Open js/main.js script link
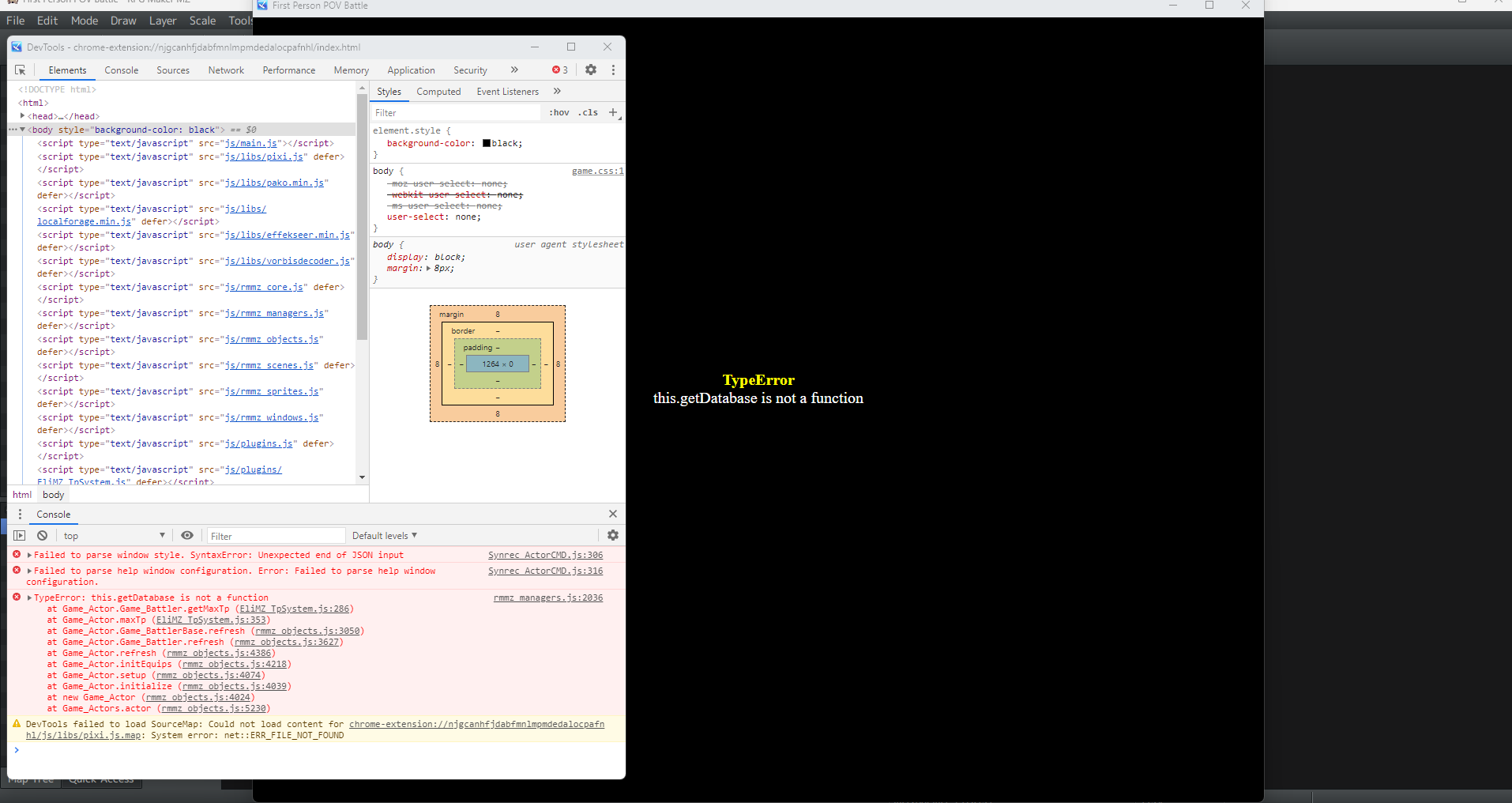The width and height of the screenshot is (1512, 803). (x=251, y=143)
